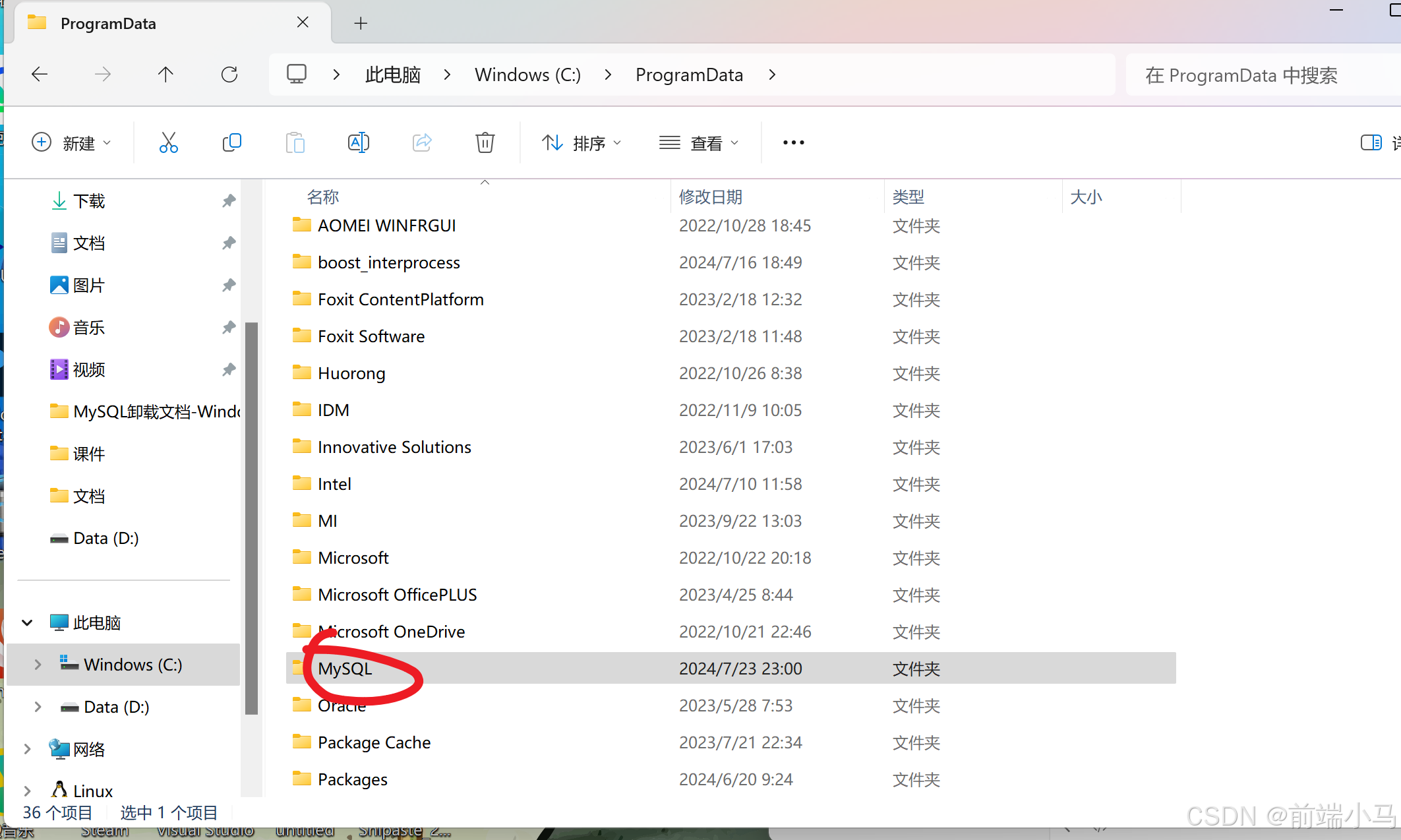Navigate back with the left arrow
1401x840 pixels.
tap(40, 75)
